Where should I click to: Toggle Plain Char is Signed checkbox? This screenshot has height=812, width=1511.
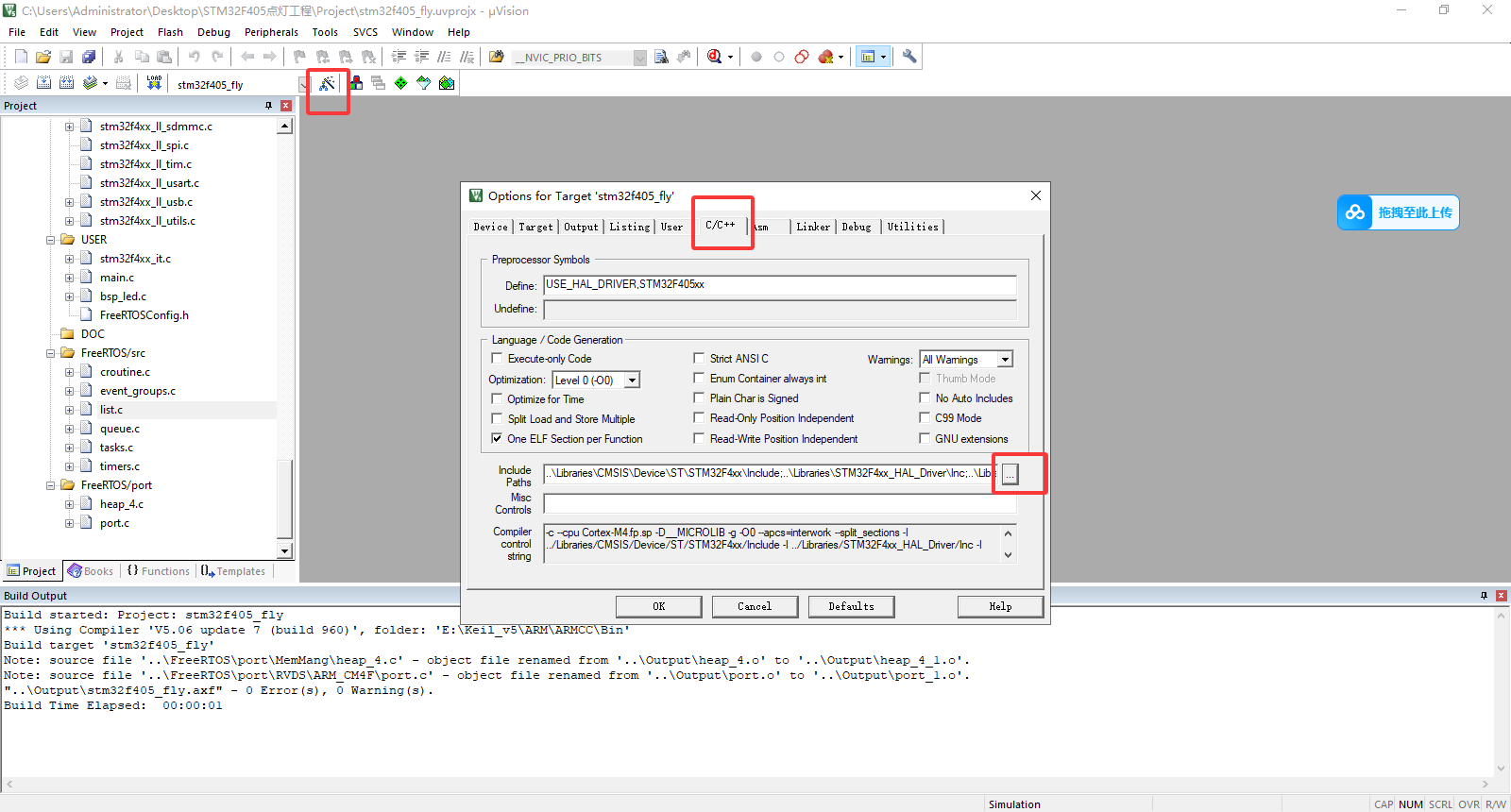click(699, 398)
